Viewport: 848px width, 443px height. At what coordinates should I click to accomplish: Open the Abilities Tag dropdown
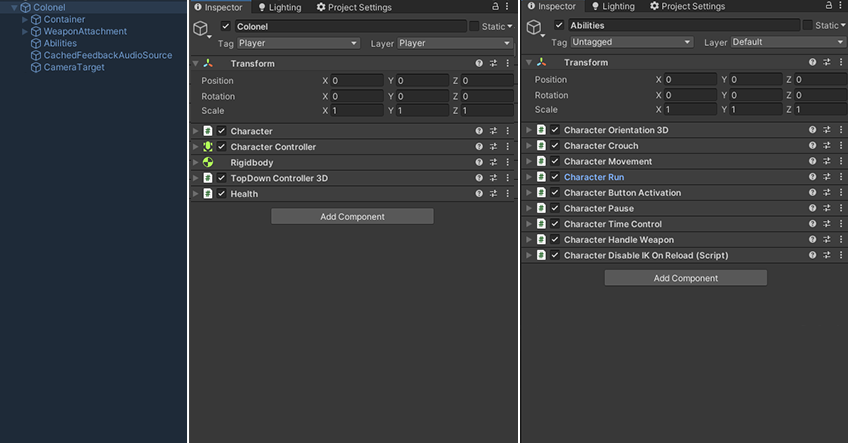632,42
